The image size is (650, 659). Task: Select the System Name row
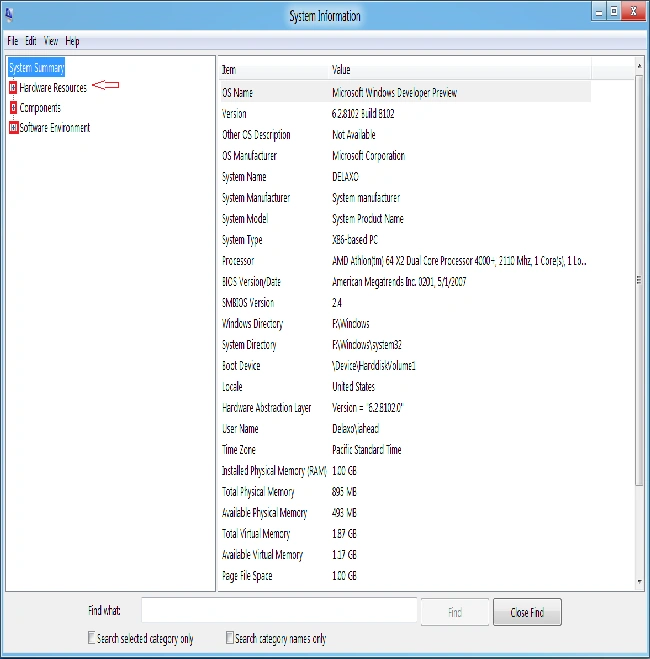pos(405,177)
